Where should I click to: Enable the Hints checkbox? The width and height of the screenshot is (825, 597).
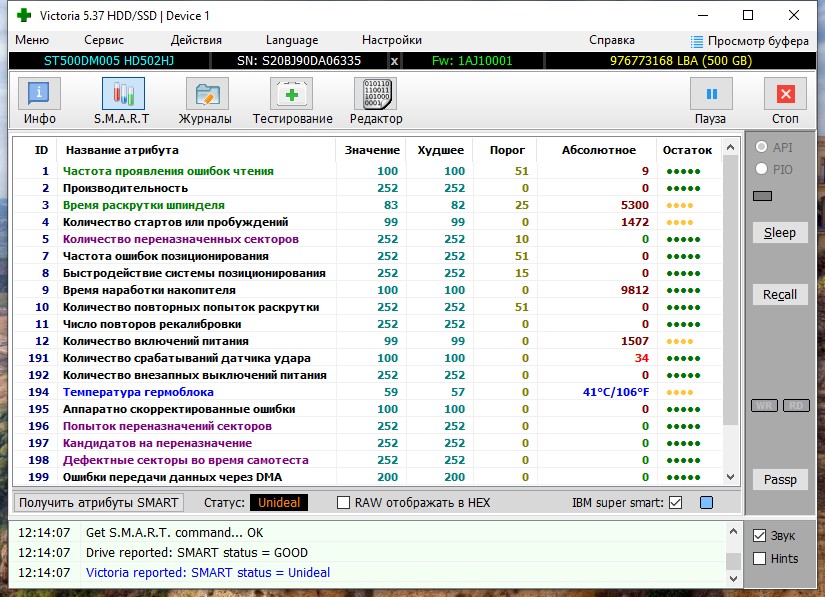pos(759,559)
